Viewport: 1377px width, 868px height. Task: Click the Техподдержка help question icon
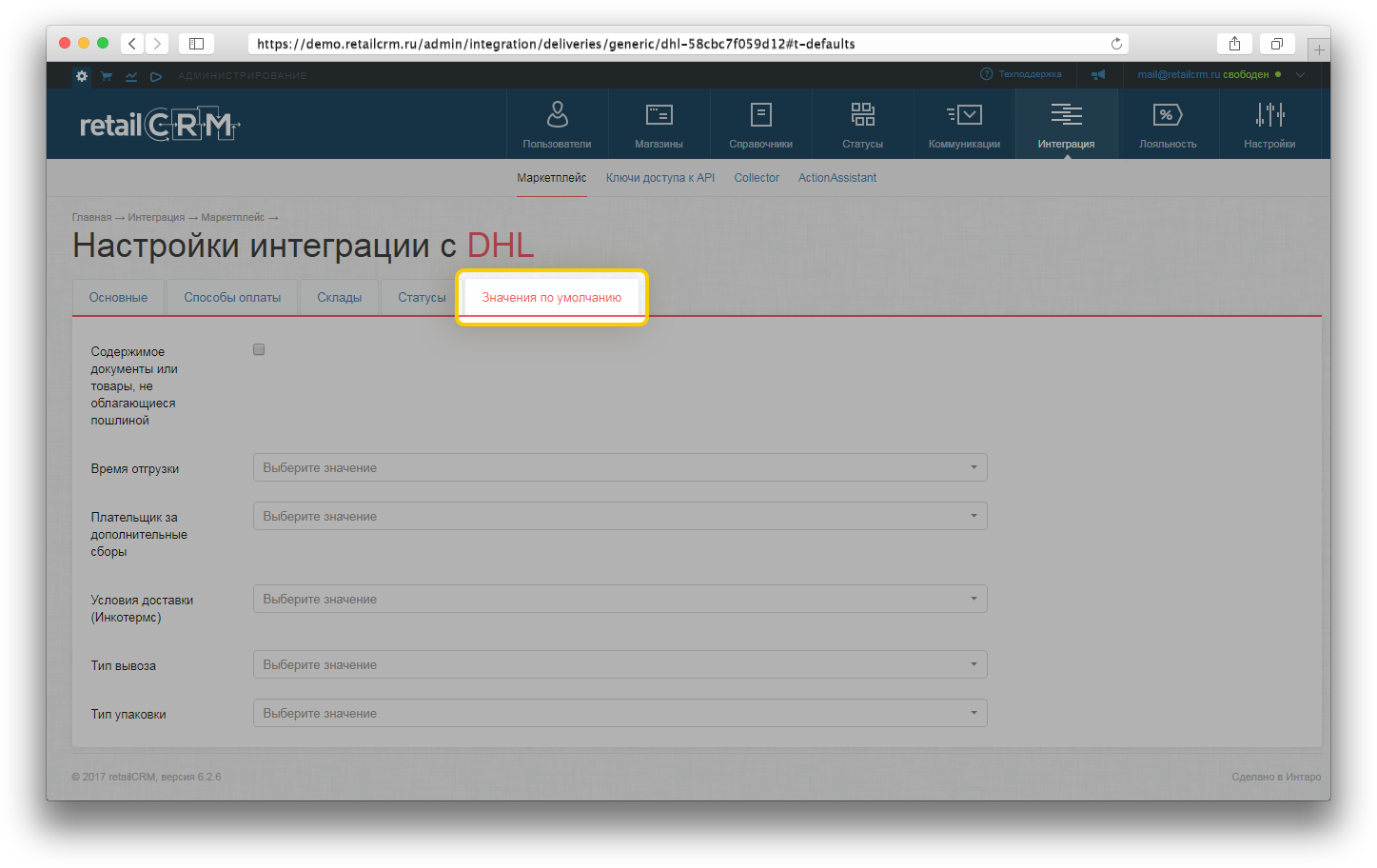click(986, 74)
